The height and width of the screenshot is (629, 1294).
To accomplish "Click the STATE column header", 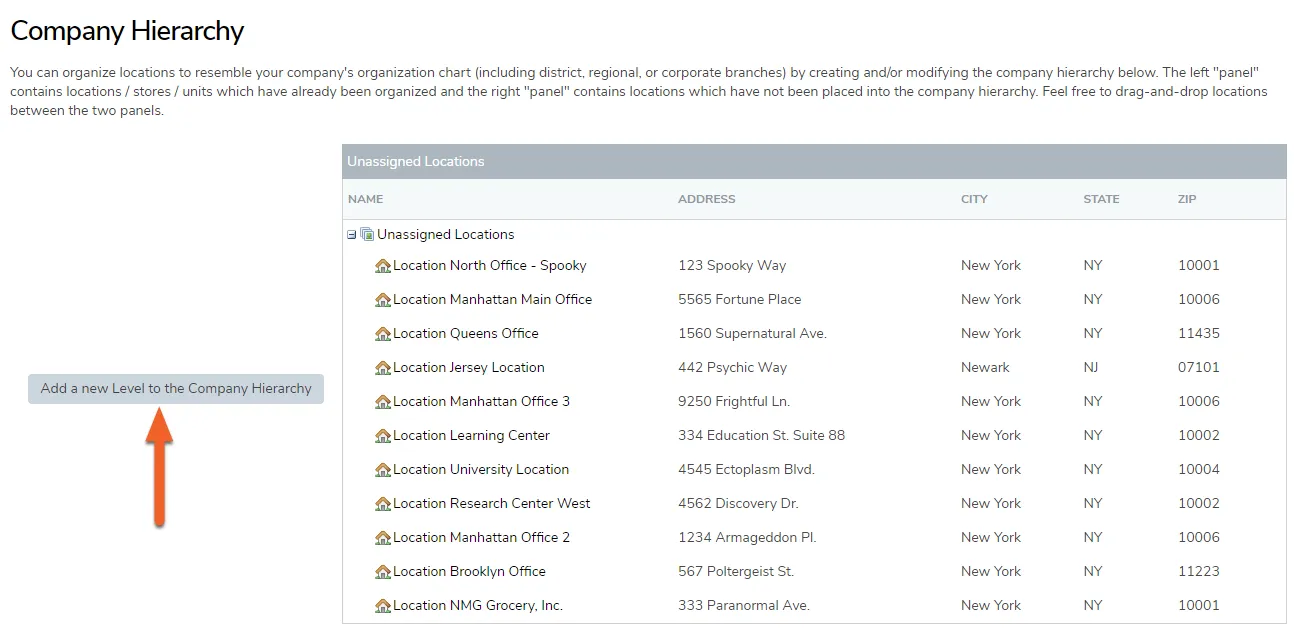I will [1101, 199].
